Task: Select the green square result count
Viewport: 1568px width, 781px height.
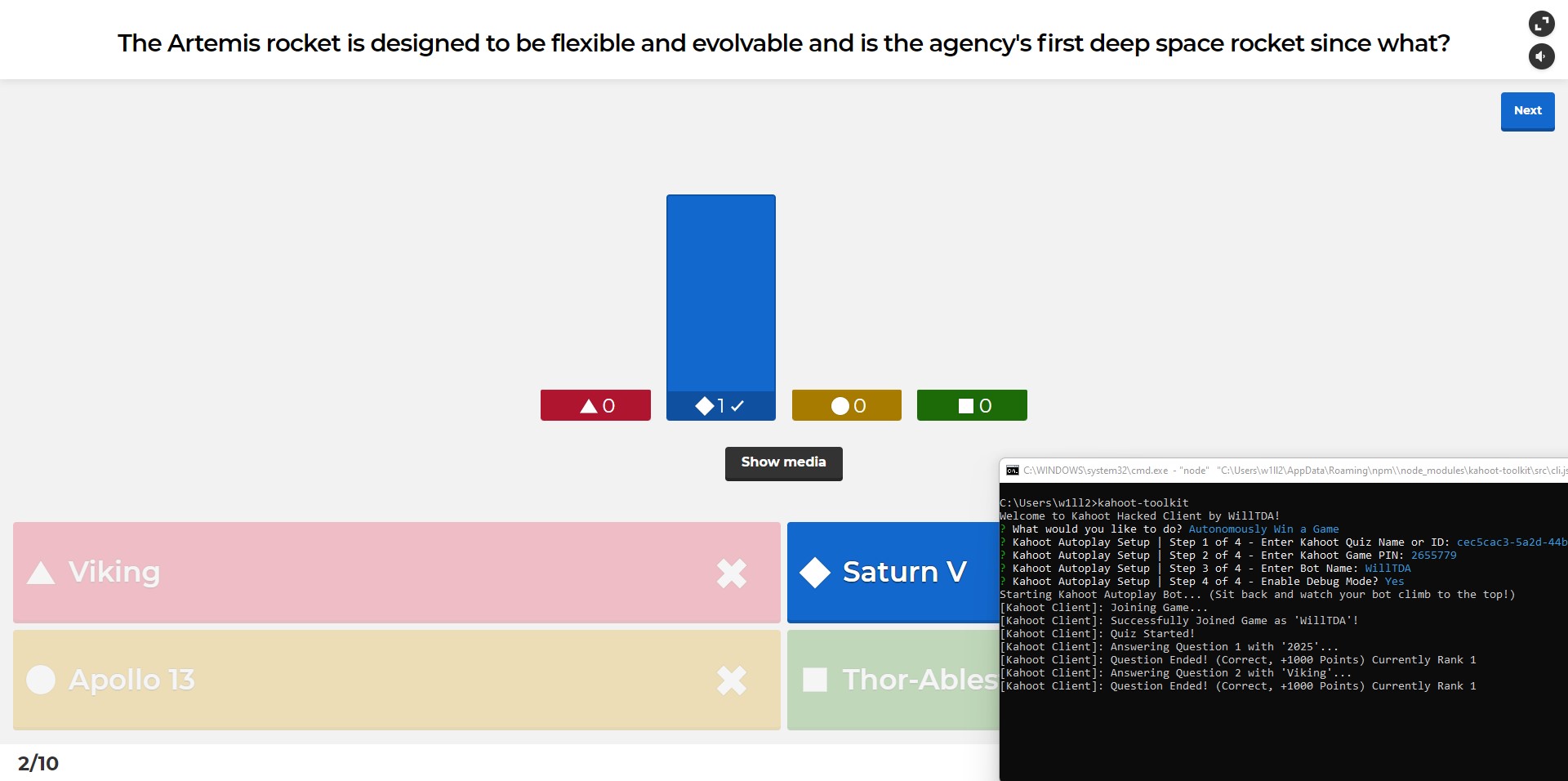Action: (x=972, y=405)
